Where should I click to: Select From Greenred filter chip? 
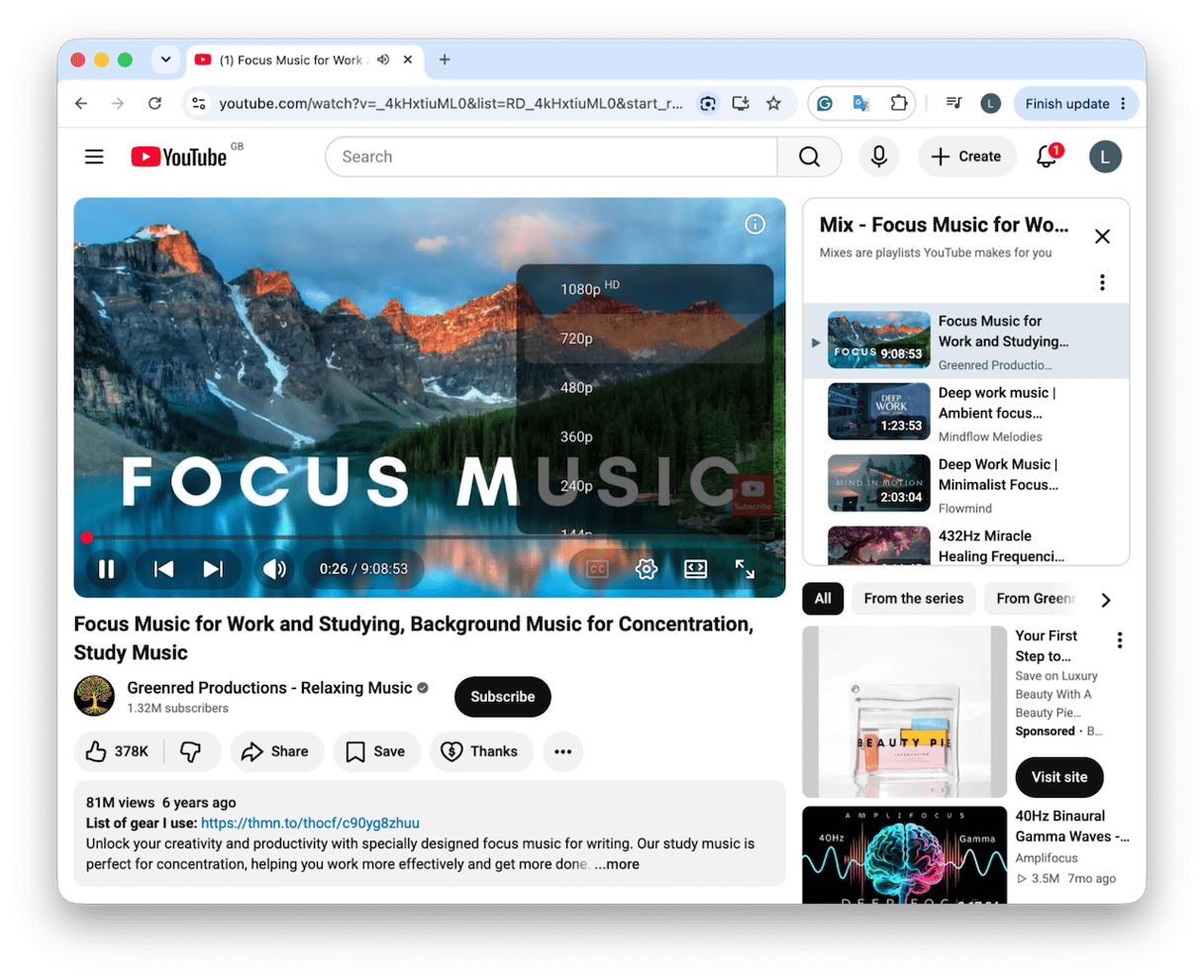[x=1036, y=599]
